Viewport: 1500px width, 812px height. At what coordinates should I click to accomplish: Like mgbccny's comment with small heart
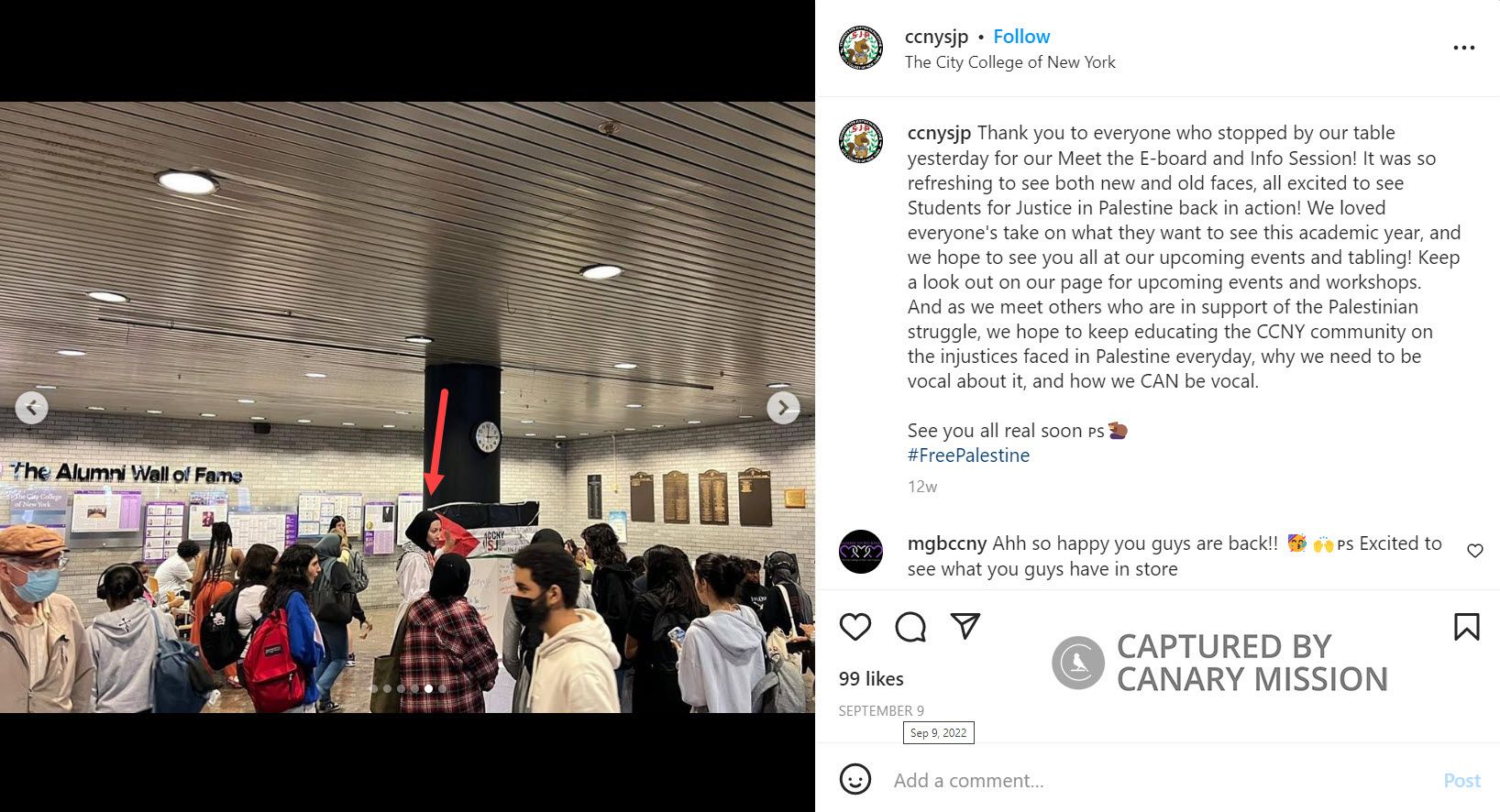1475,551
